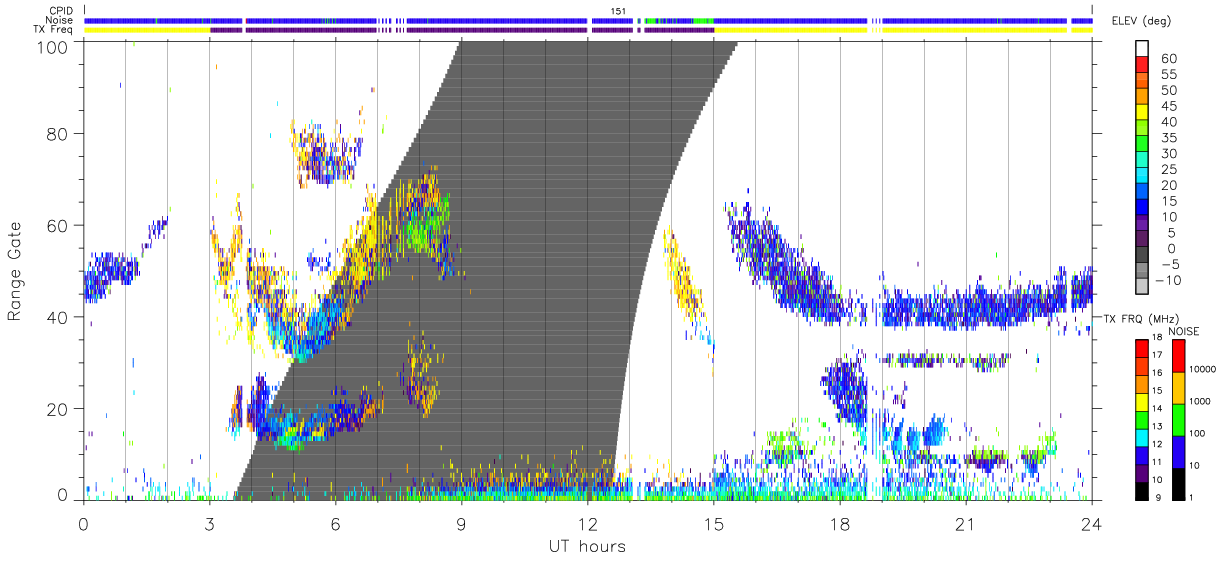Click the 'NOISE' legend title

point(1184,331)
